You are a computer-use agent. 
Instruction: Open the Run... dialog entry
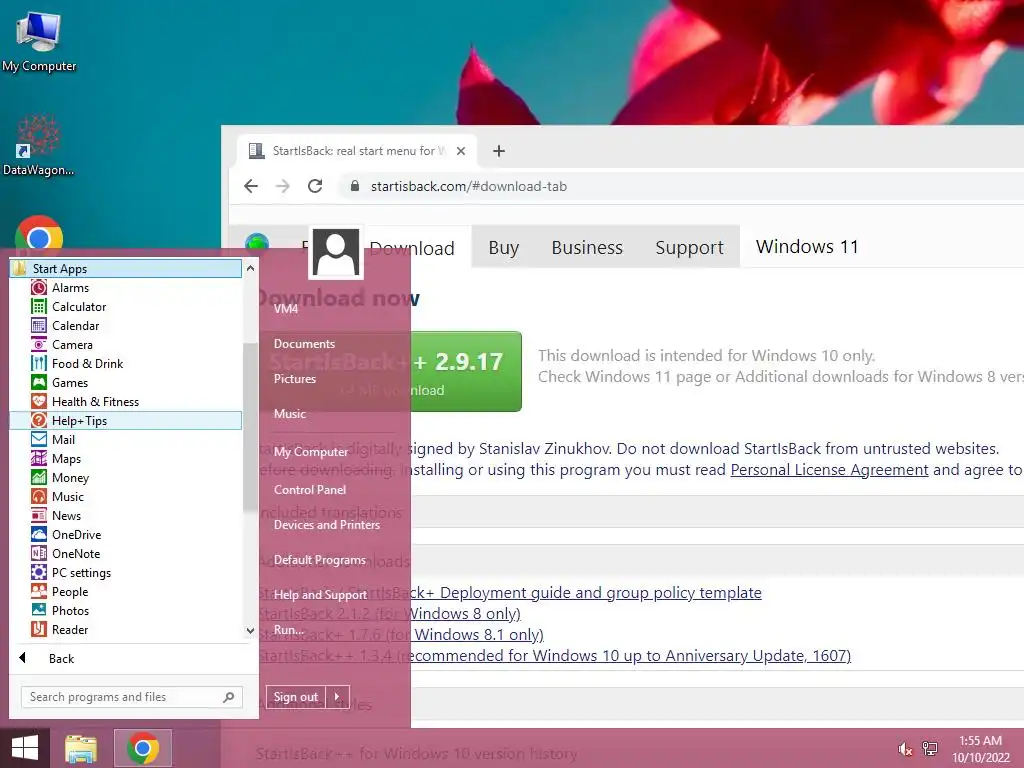pyautogui.click(x=288, y=630)
